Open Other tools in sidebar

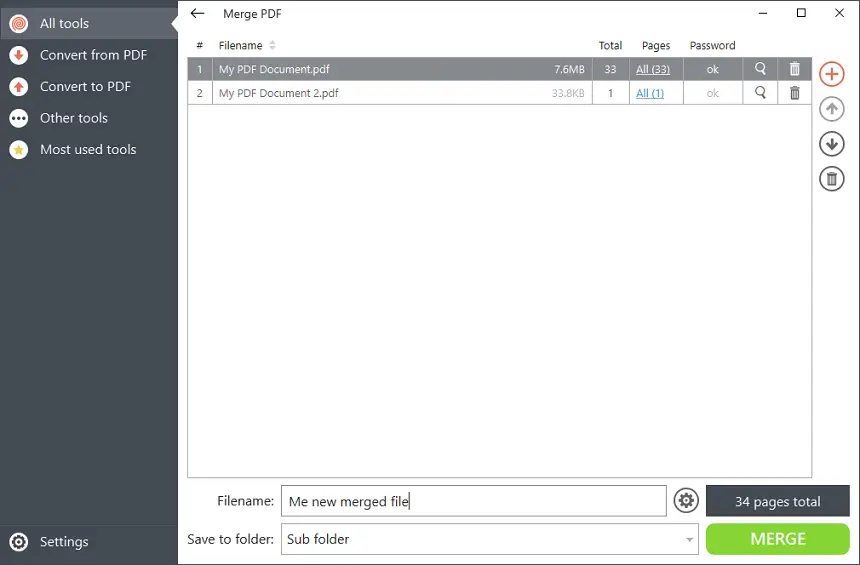click(73, 118)
